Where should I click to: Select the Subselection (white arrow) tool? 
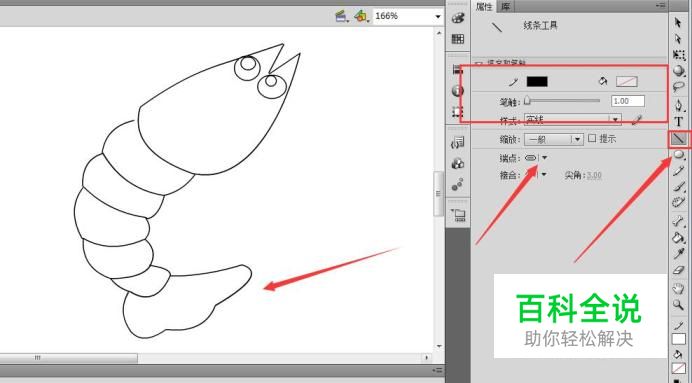[x=678, y=39]
